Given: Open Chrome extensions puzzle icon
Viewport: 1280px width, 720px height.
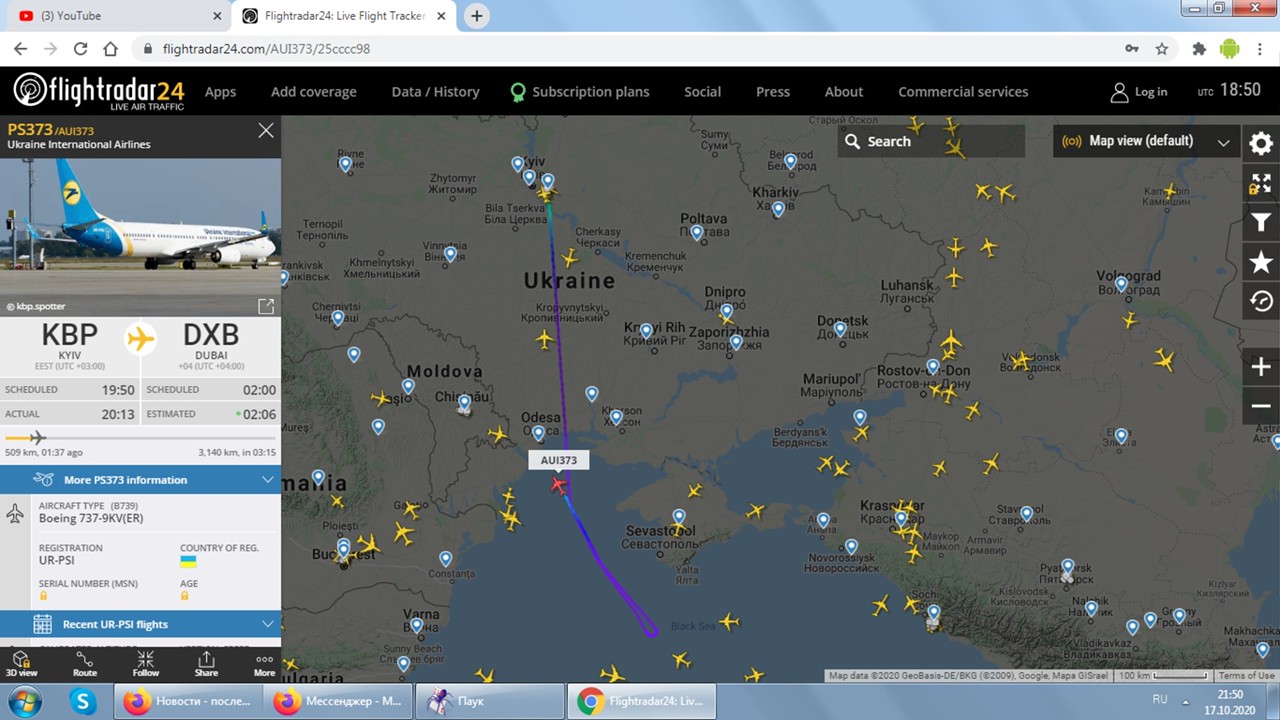Looking at the screenshot, I should coord(1199,48).
